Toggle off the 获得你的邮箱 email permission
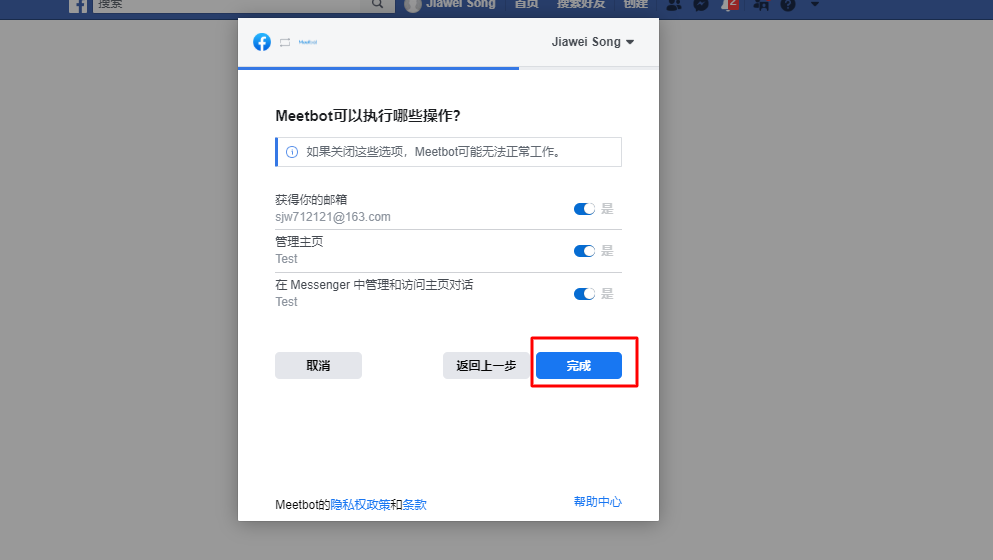 (584, 209)
